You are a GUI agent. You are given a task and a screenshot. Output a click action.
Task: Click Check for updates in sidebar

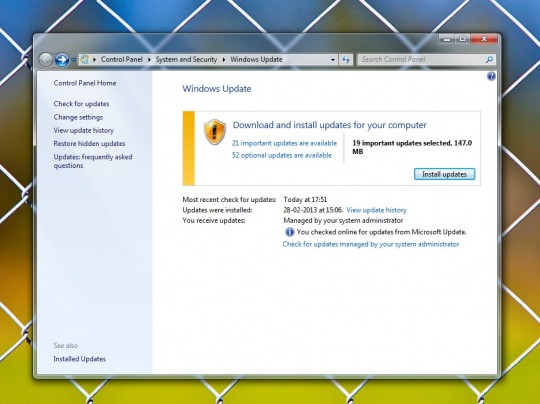(x=81, y=104)
